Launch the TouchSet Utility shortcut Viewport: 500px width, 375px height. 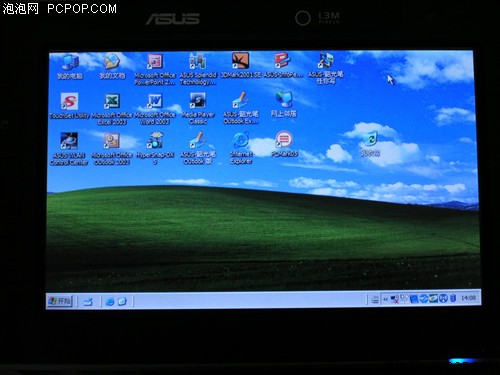click(69, 106)
